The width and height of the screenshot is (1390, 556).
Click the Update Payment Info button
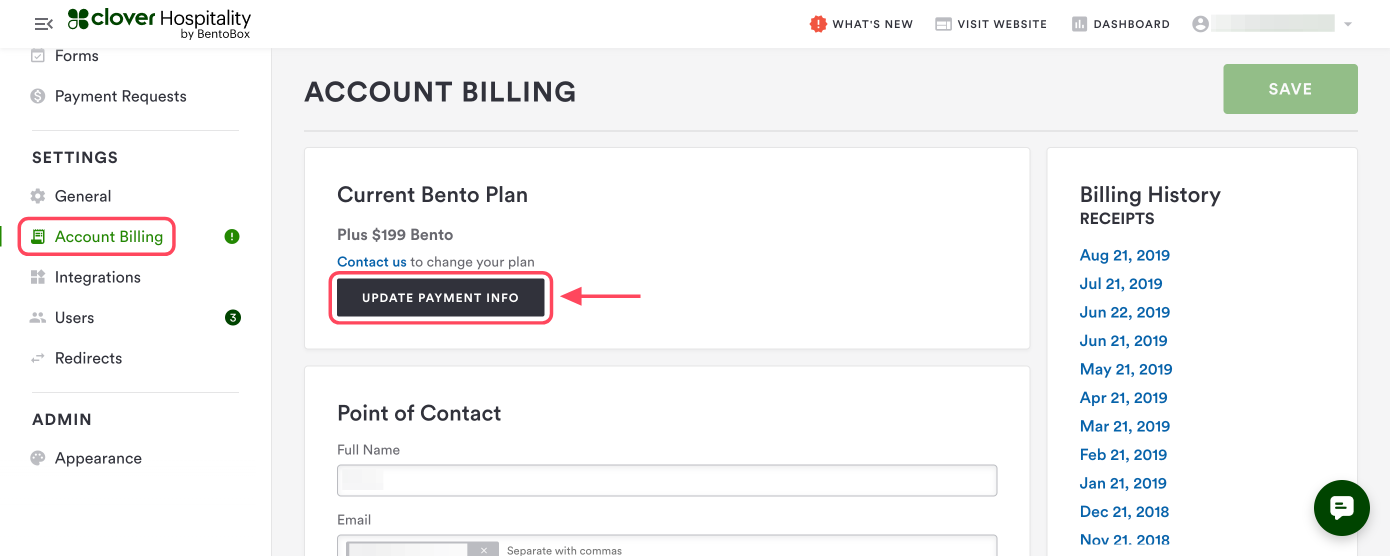click(440, 298)
